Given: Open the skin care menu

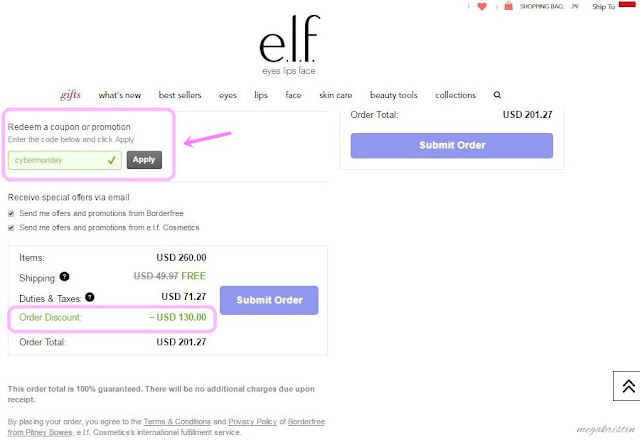Looking at the screenshot, I should click(x=335, y=95).
